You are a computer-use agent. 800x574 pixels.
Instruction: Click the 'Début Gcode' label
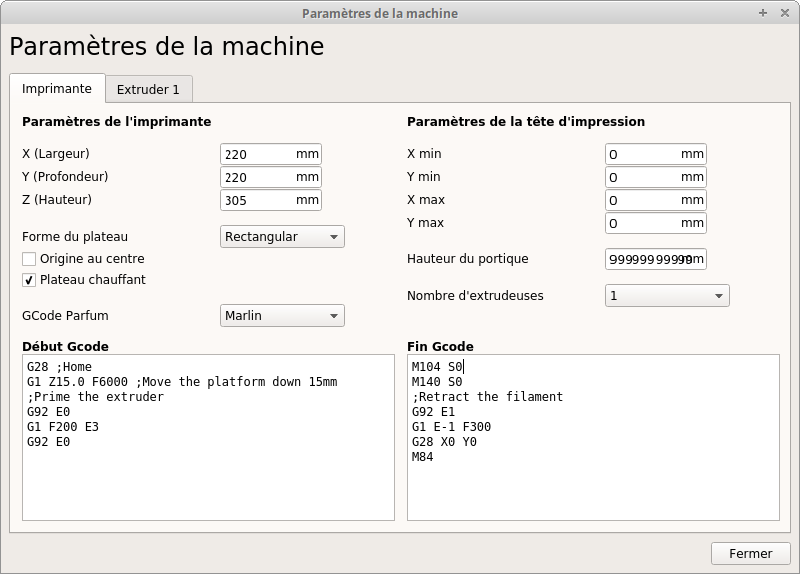point(65,346)
